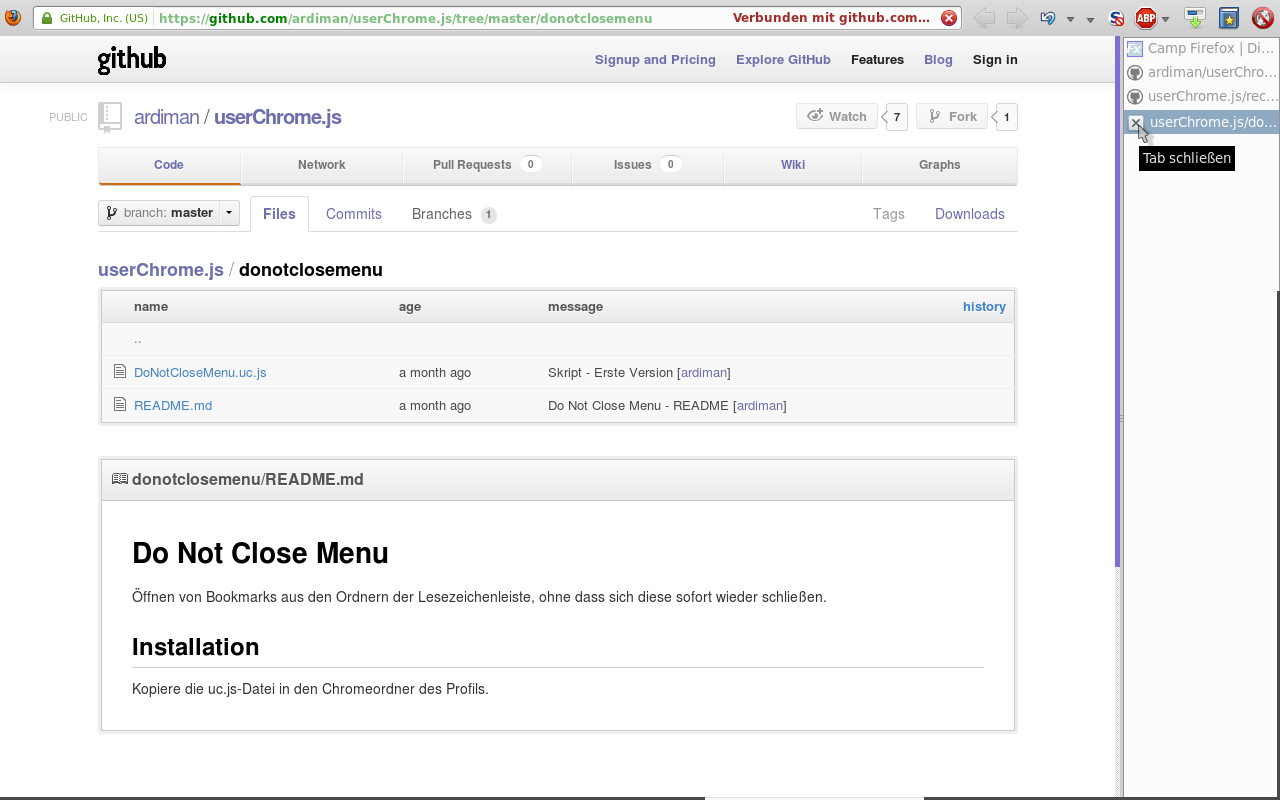Click the 'Do Not Close Menu' README heading
Screen dimensions: 1280x800
260,553
